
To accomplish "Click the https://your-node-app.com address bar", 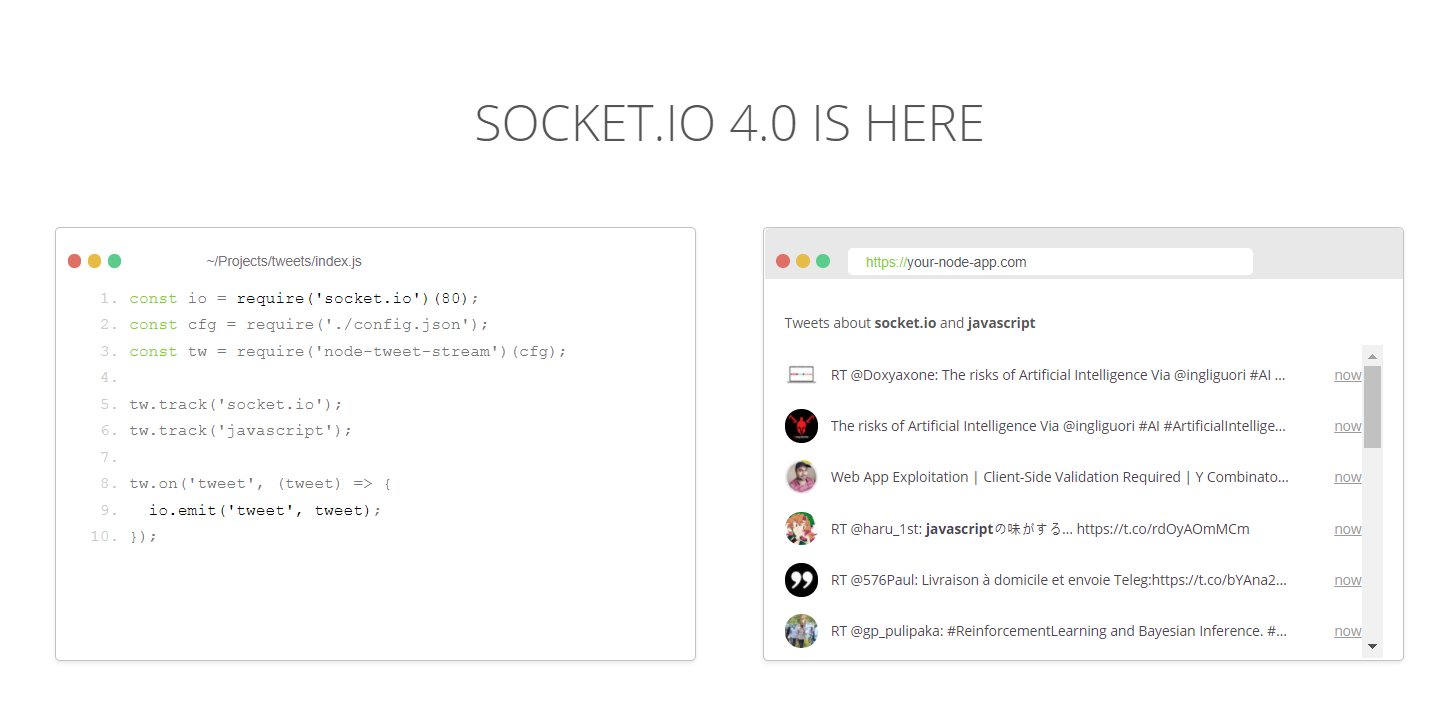I will [x=1050, y=262].
